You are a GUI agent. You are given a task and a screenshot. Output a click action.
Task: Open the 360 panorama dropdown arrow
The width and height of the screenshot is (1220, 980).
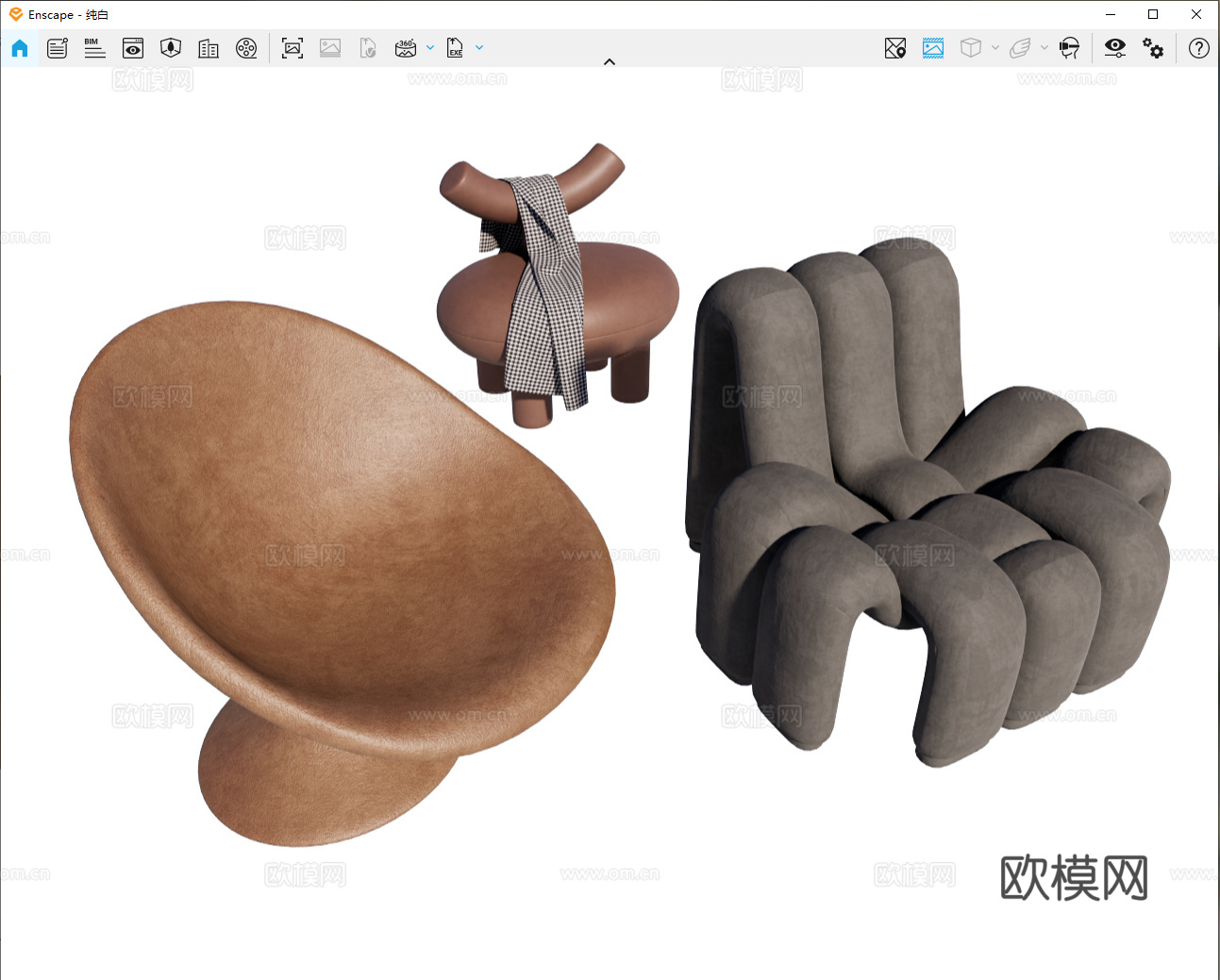[x=430, y=47]
